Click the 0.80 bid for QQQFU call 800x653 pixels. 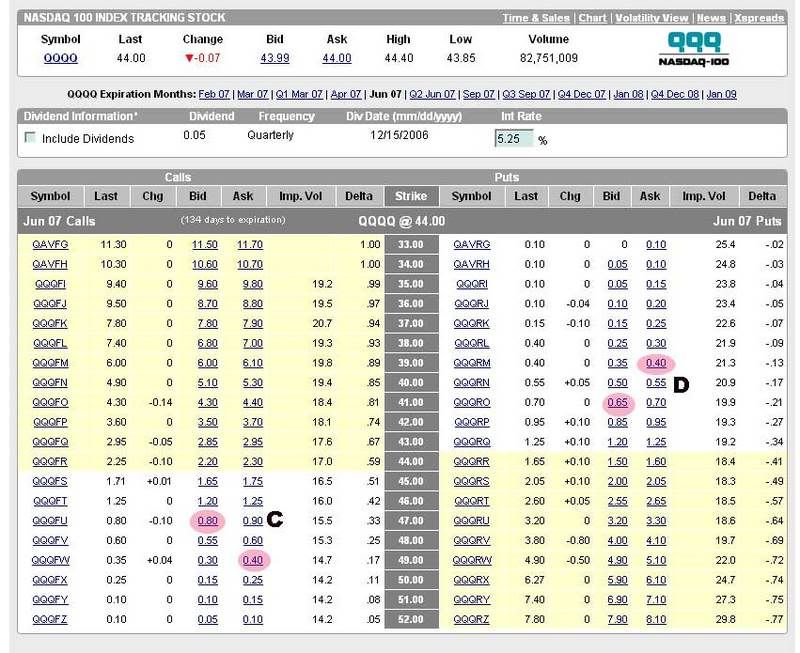(x=207, y=521)
